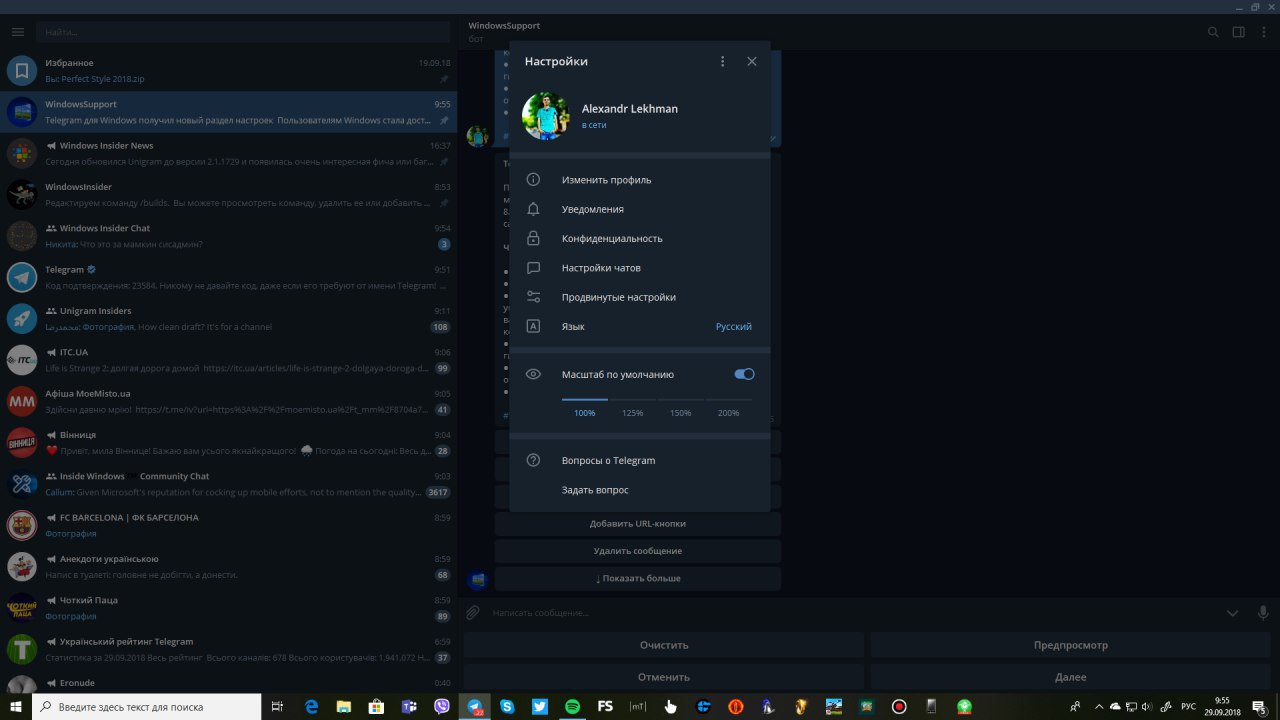Viewport: 1280px width, 720px height.
Task: Click the bot keyboard chevron-down icon
Action: tap(1232, 613)
